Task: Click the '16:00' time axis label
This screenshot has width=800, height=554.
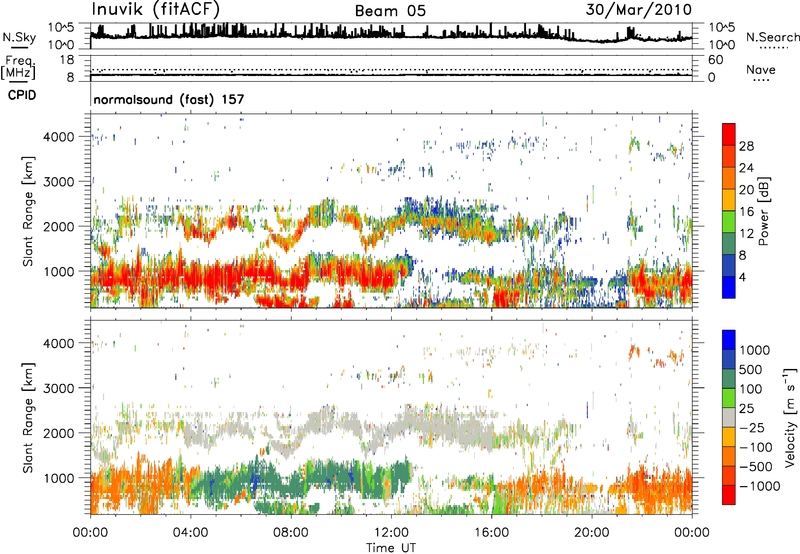Action: (x=491, y=533)
